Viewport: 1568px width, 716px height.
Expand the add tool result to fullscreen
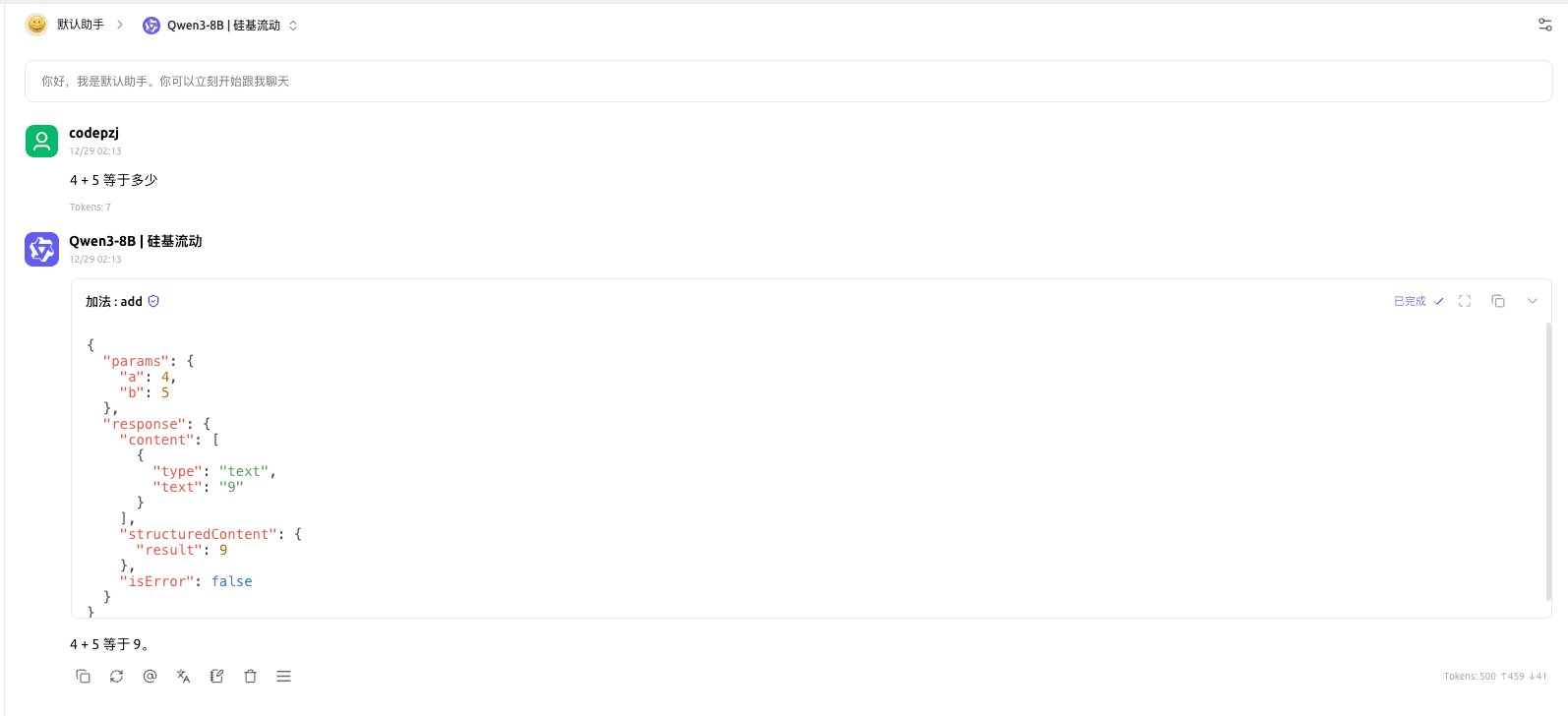(x=1465, y=301)
